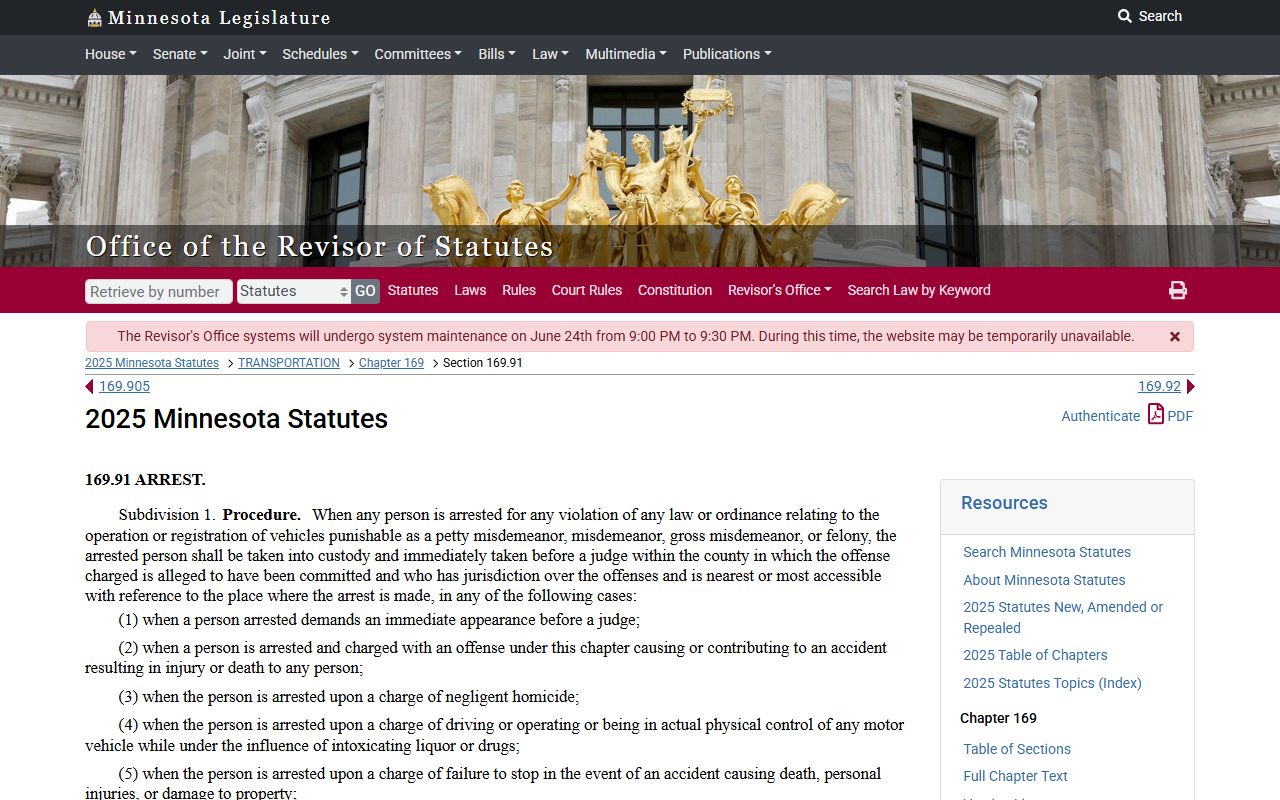The width and height of the screenshot is (1280, 800).
Task: Go to the TRANSPORTATION breadcrumb link
Action: point(289,363)
